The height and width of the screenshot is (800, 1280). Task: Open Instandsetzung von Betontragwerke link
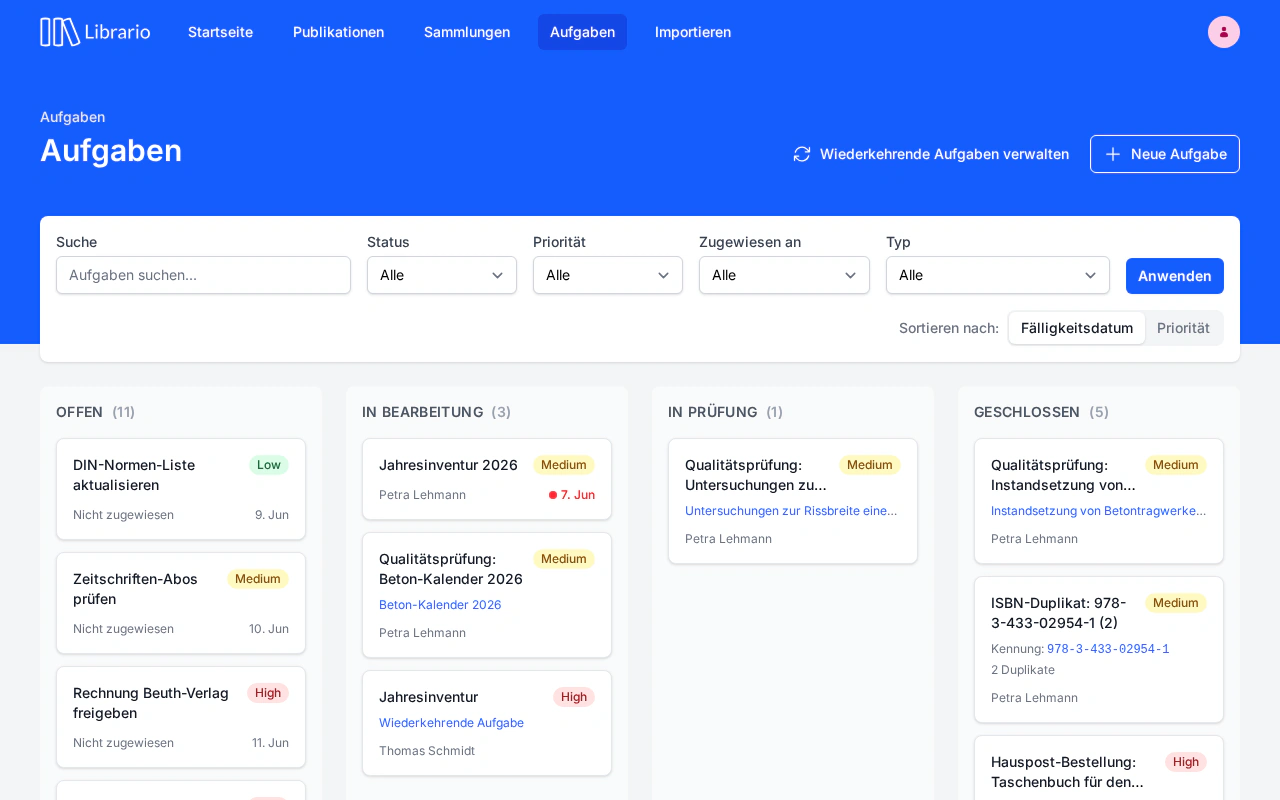click(1098, 511)
